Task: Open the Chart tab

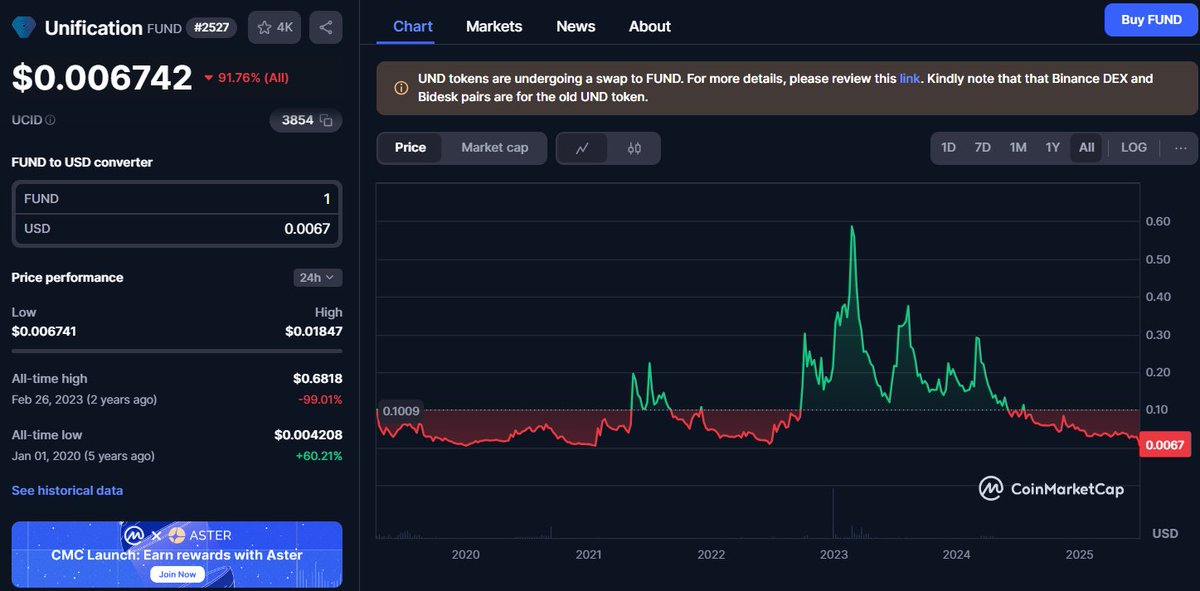Action: pyautogui.click(x=413, y=26)
